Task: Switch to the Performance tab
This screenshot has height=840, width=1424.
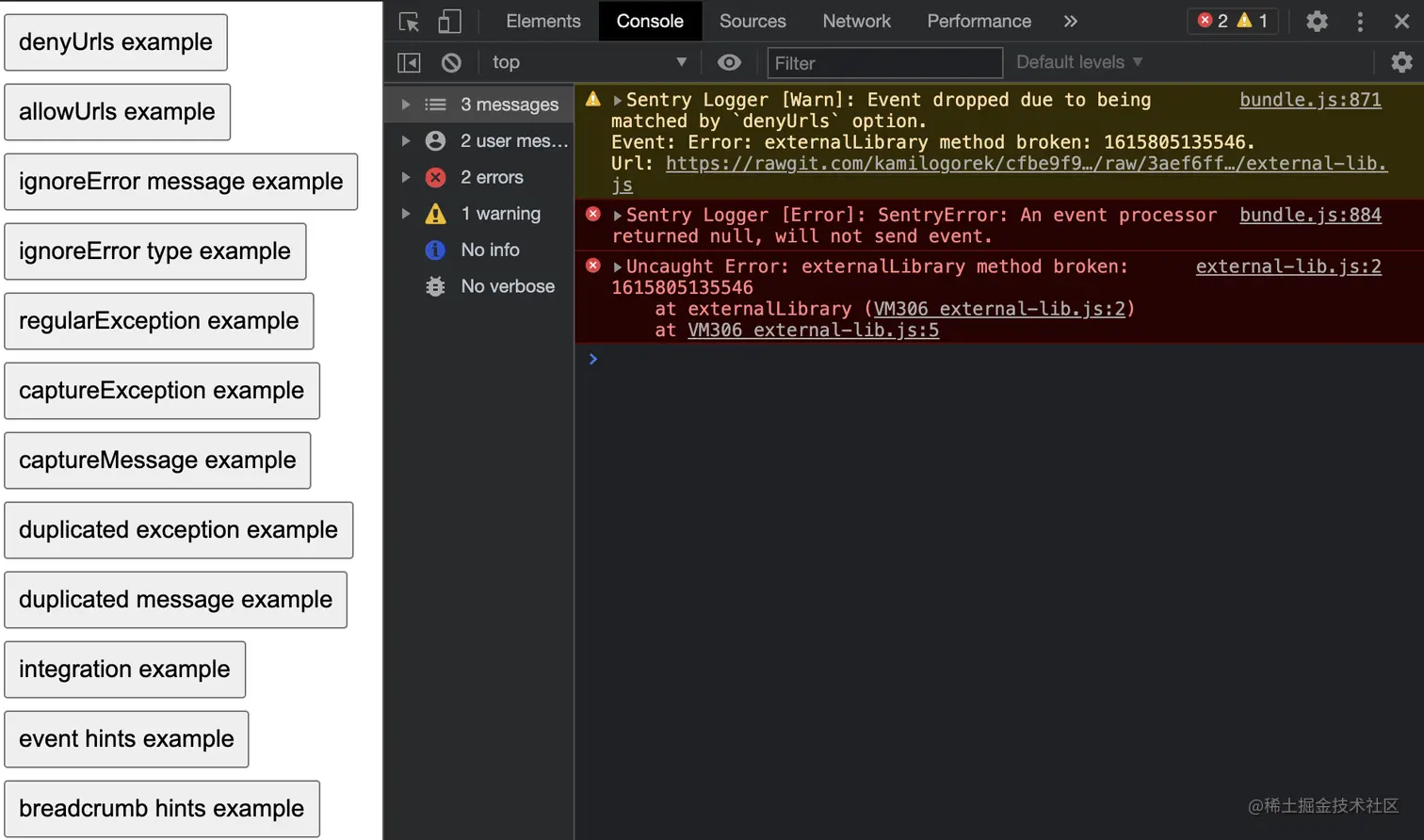Action: pos(979,21)
